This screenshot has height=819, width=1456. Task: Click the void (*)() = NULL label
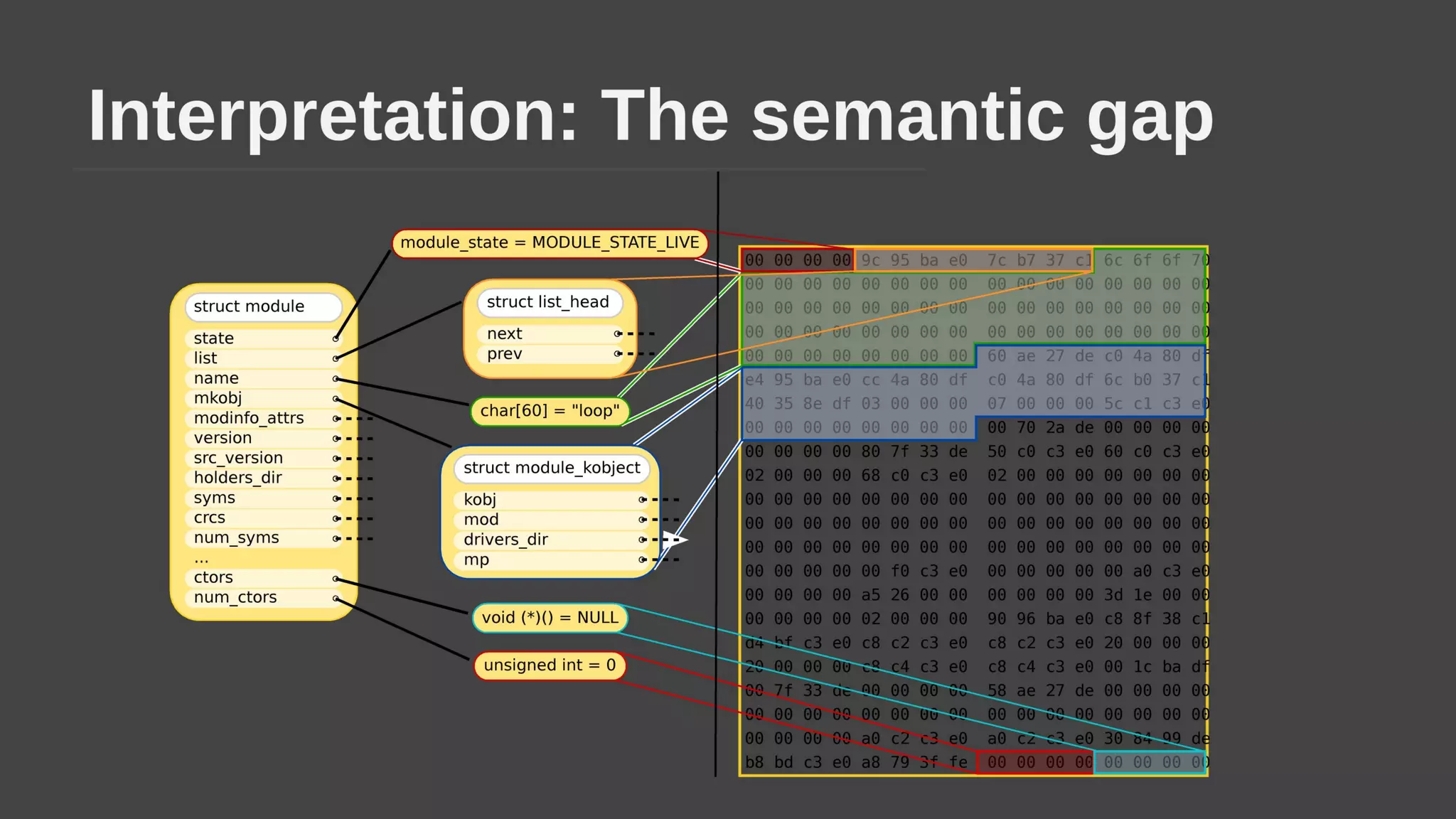[550, 618]
